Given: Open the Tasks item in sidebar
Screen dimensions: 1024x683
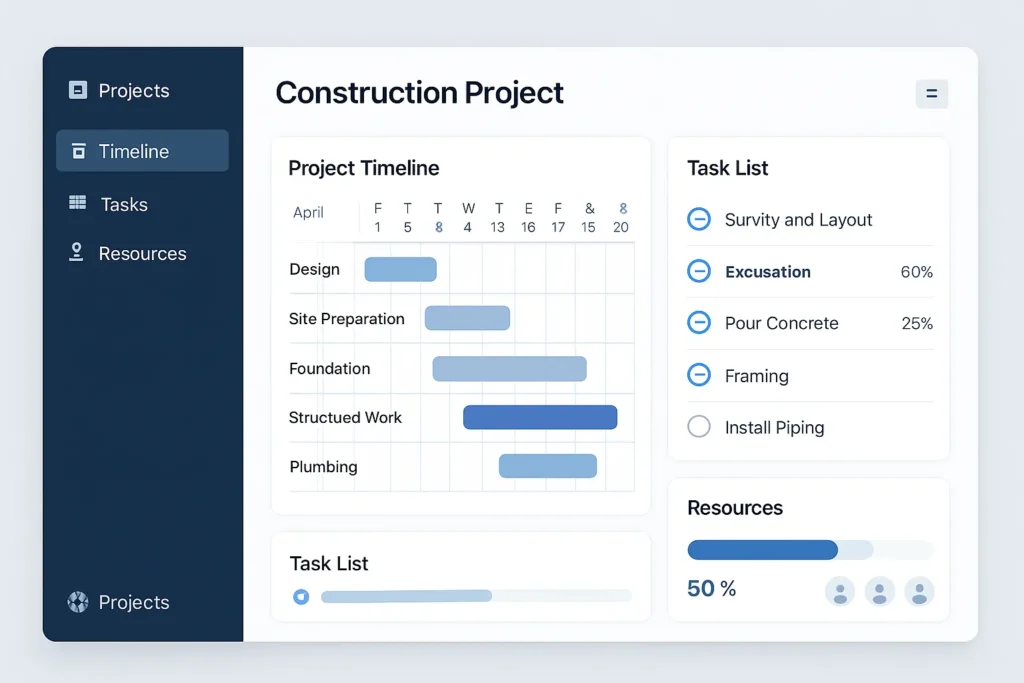Looking at the screenshot, I should point(124,204).
